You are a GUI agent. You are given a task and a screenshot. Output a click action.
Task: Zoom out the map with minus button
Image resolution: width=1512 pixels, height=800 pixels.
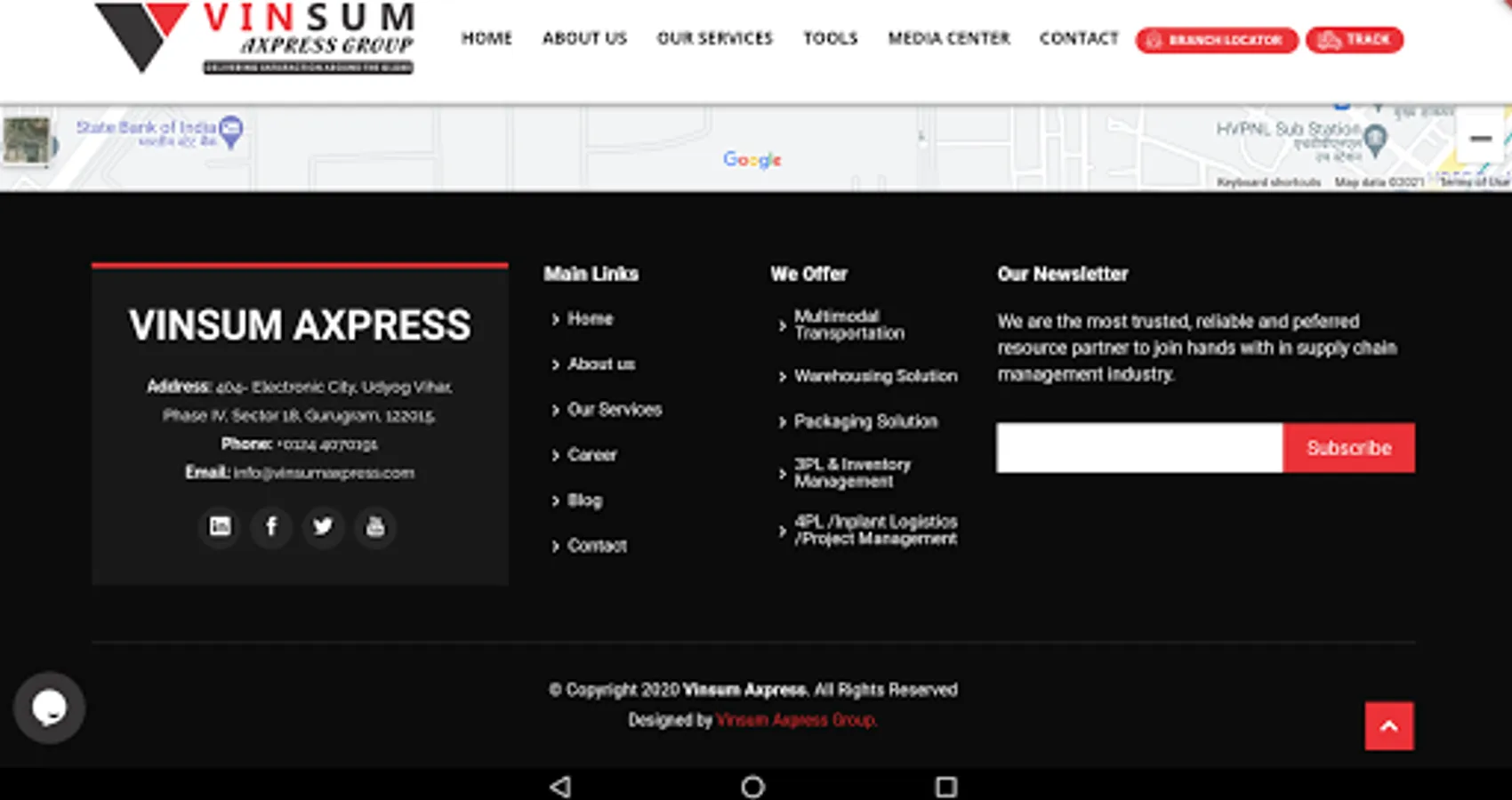click(x=1481, y=139)
